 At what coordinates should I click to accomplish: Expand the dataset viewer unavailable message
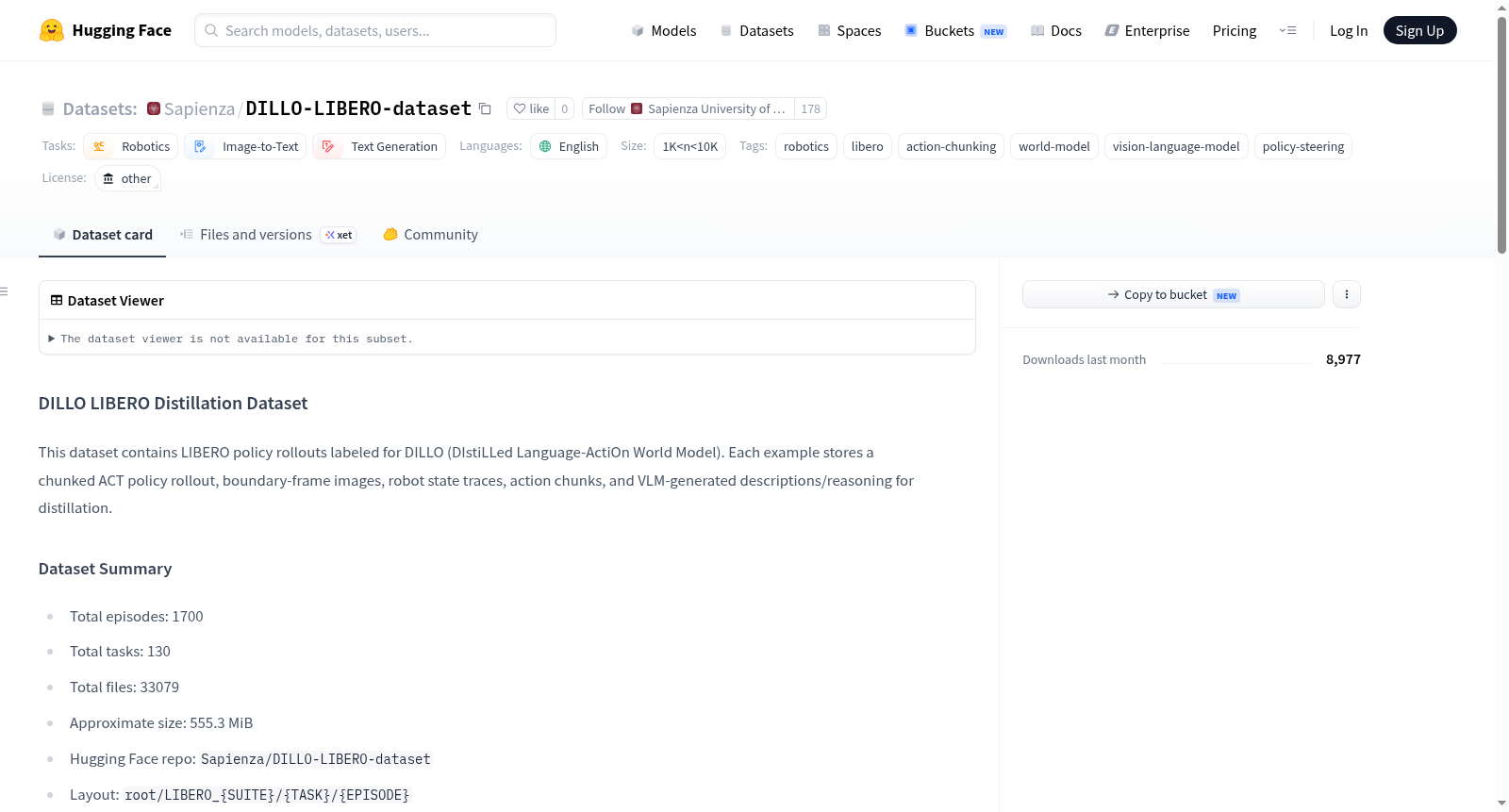click(x=231, y=339)
